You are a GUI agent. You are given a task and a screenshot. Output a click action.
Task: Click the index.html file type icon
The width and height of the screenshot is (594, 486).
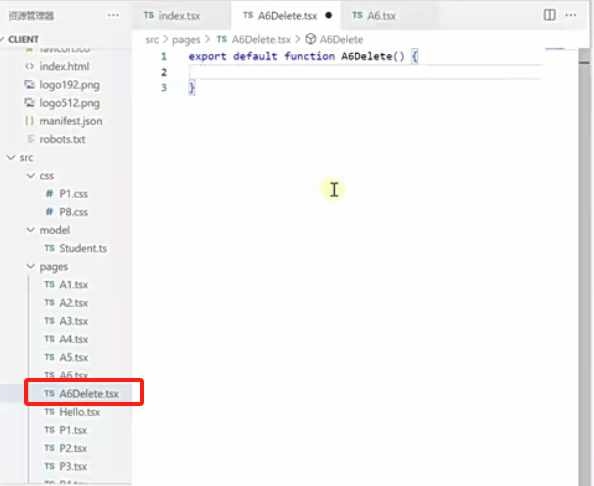coord(29,66)
